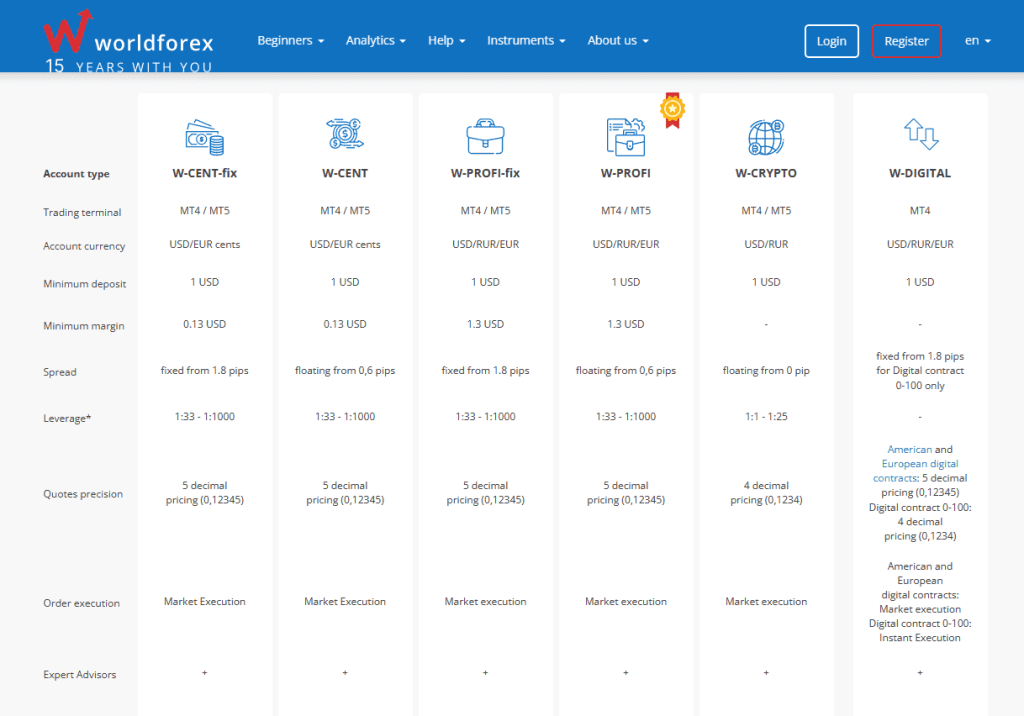Click the W-PROFI-fix briefcase icon
Screen dimensions: 1024x716
tap(485, 137)
